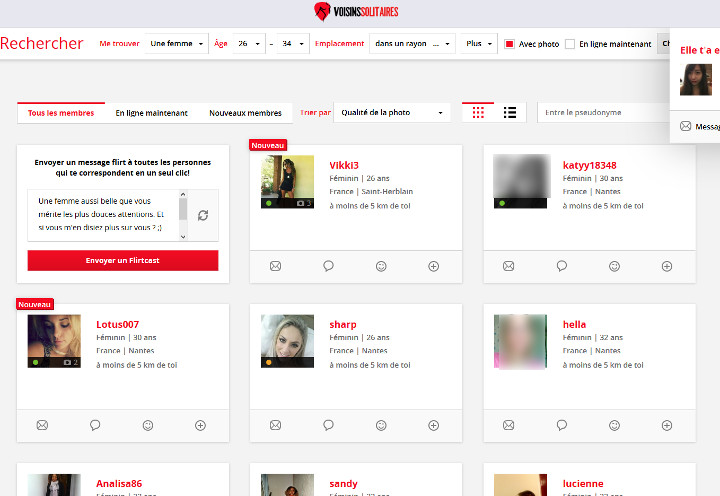Image resolution: width=720 pixels, height=496 pixels.
Task: Switch to En ligne maintenant tab
Action: coord(152,113)
